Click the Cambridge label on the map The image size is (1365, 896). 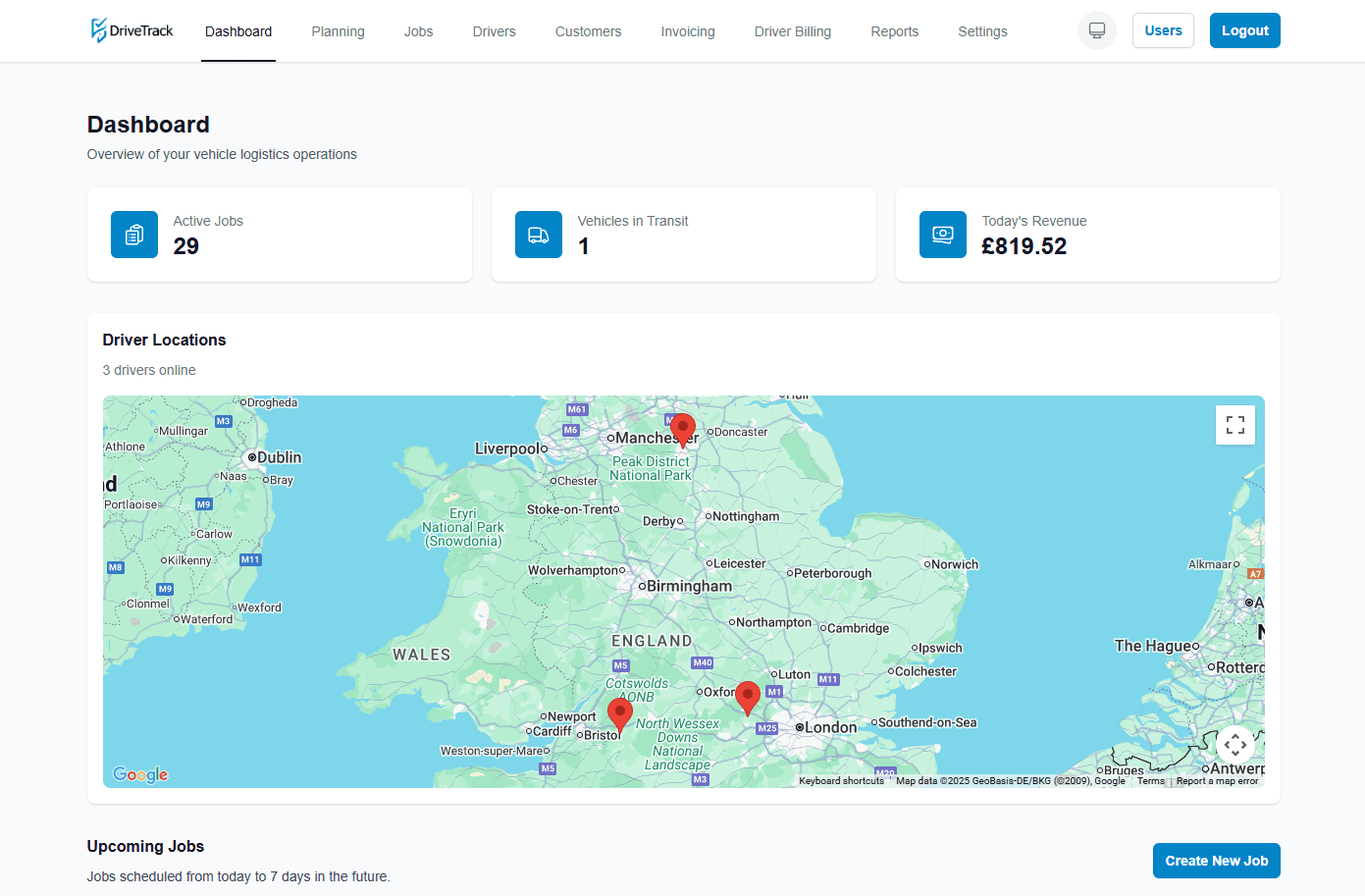click(x=859, y=628)
